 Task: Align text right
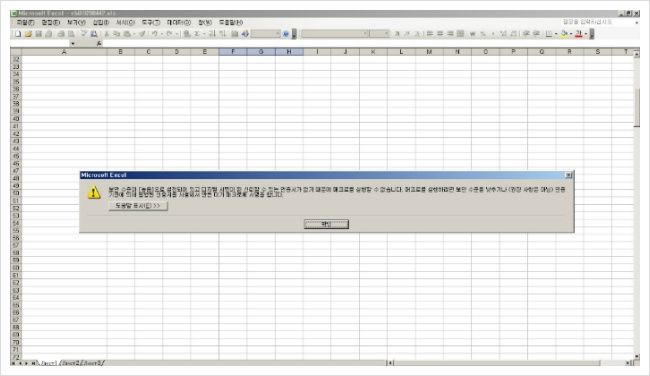tap(450, 34)
